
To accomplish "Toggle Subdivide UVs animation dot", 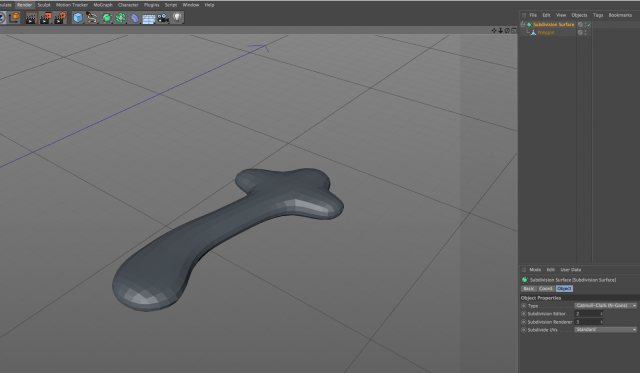I will pyautogui.click(x=524, y=330).
